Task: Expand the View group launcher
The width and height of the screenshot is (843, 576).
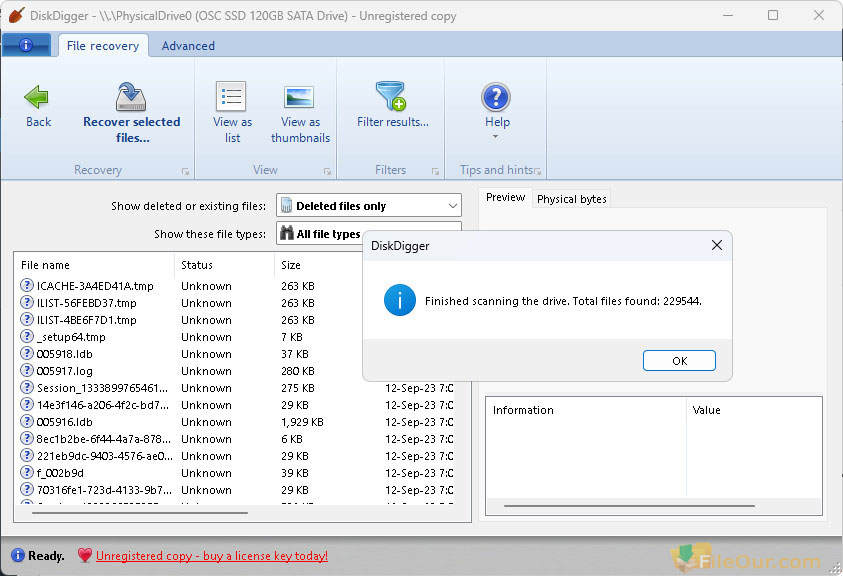Action: (327, 172)
